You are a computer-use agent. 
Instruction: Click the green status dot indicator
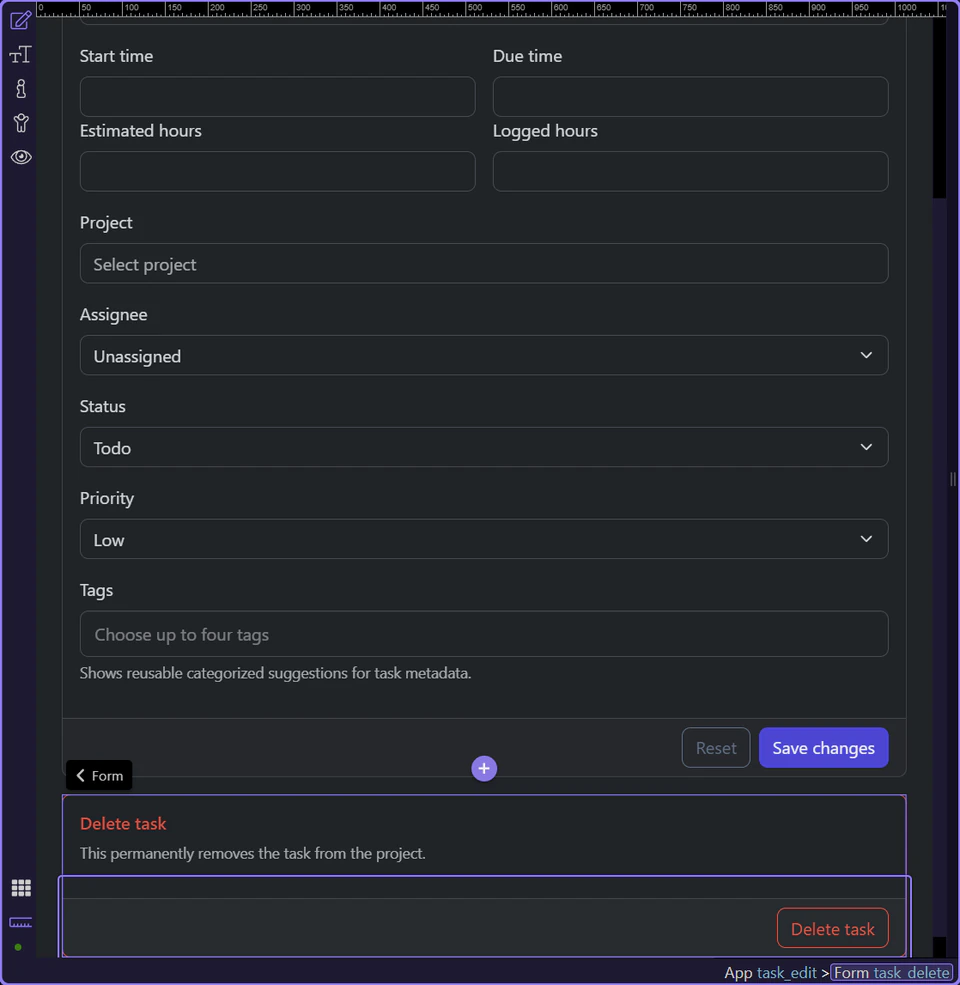pyautogui.click(x=17, y=946)
